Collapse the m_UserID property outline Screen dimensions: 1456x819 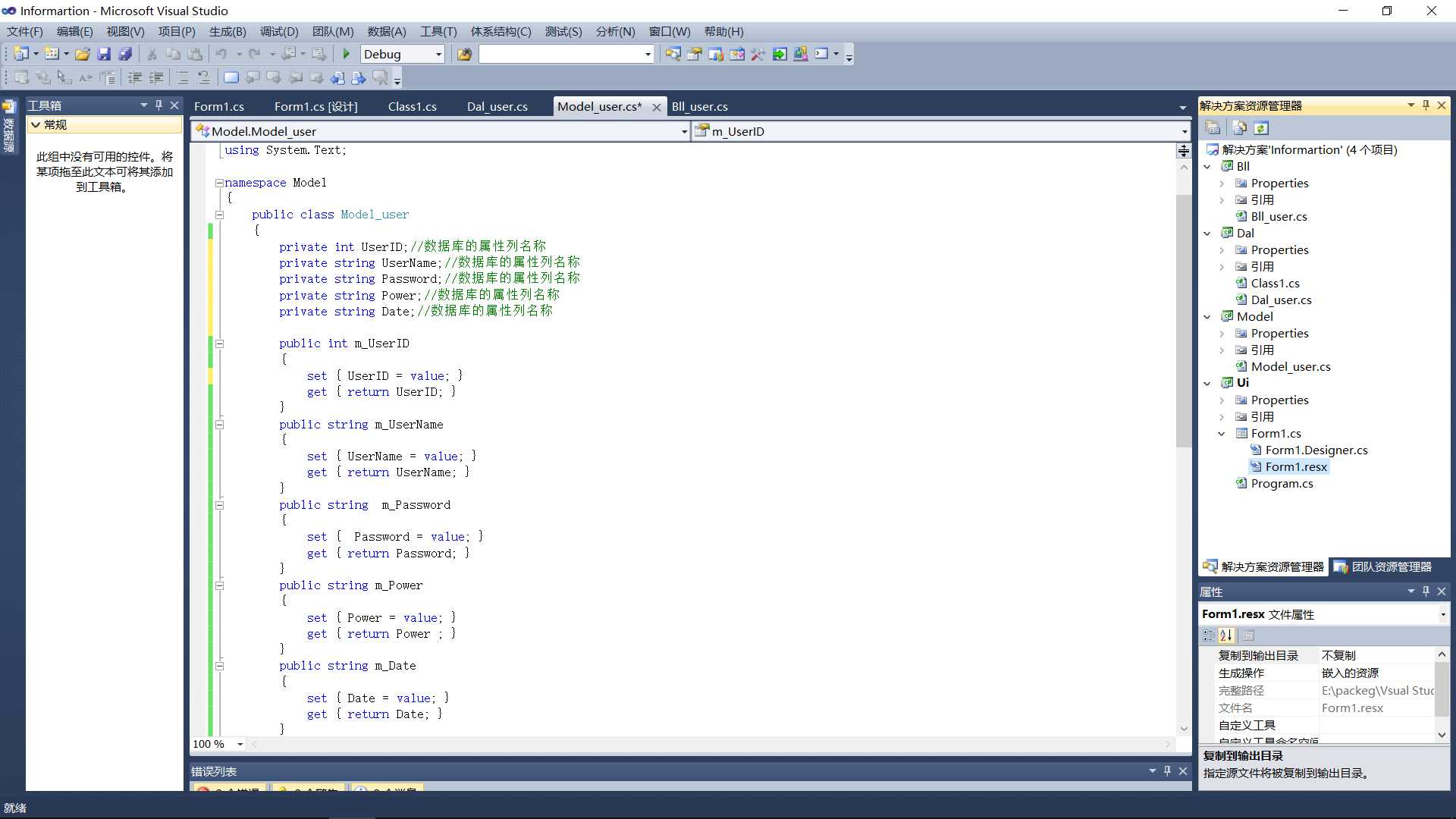[219, 344]
